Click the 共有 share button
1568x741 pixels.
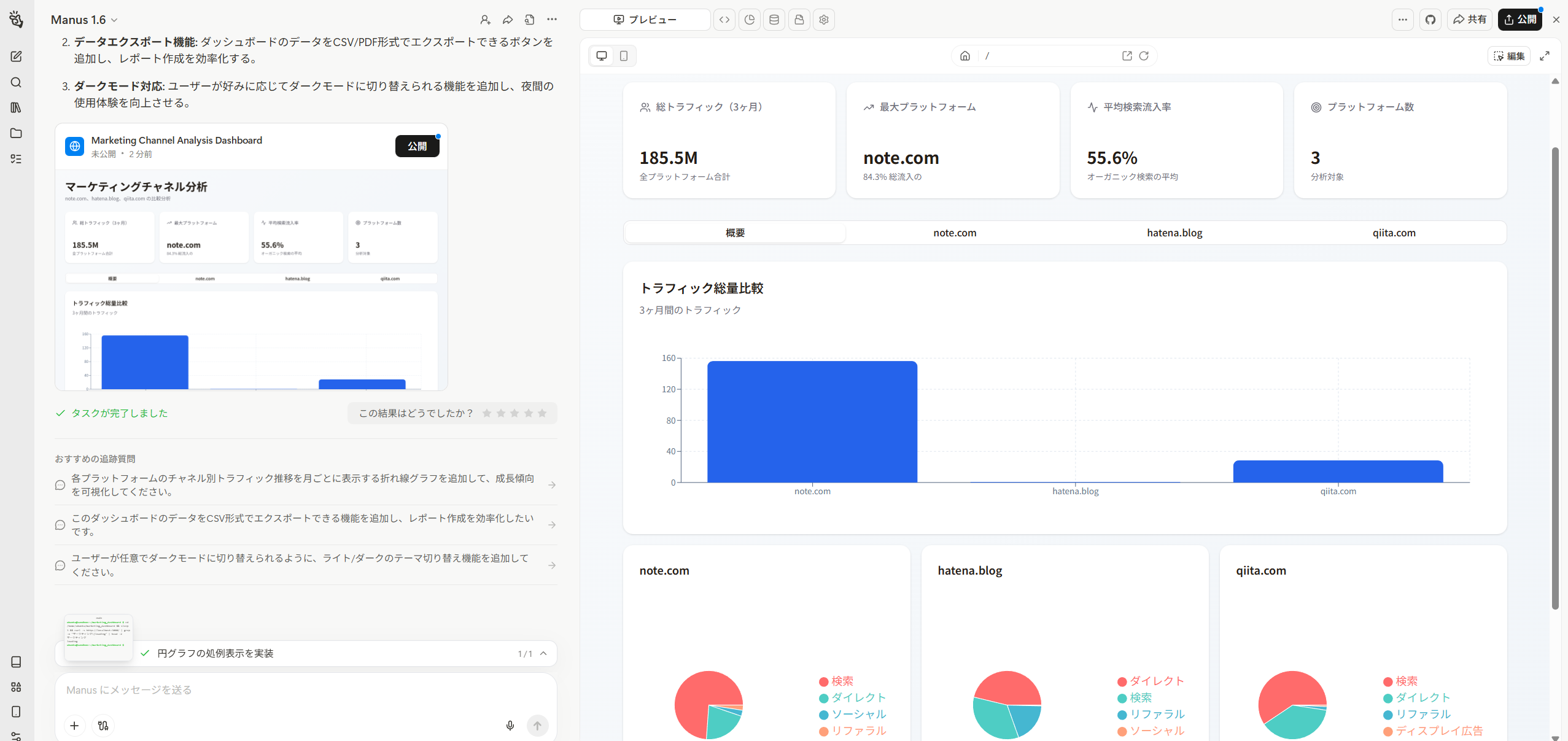pos(1470,20)
